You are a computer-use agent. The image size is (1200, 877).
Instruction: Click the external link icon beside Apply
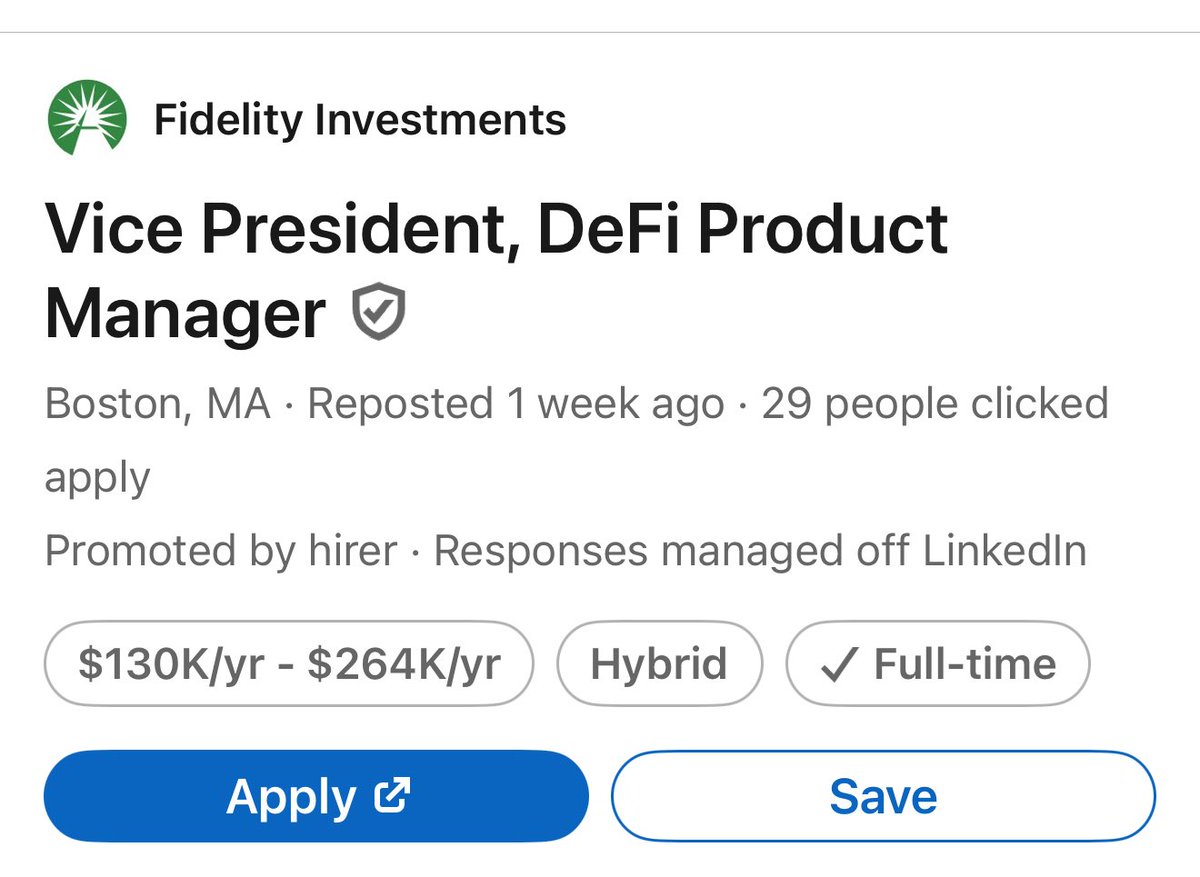(391, 795)
